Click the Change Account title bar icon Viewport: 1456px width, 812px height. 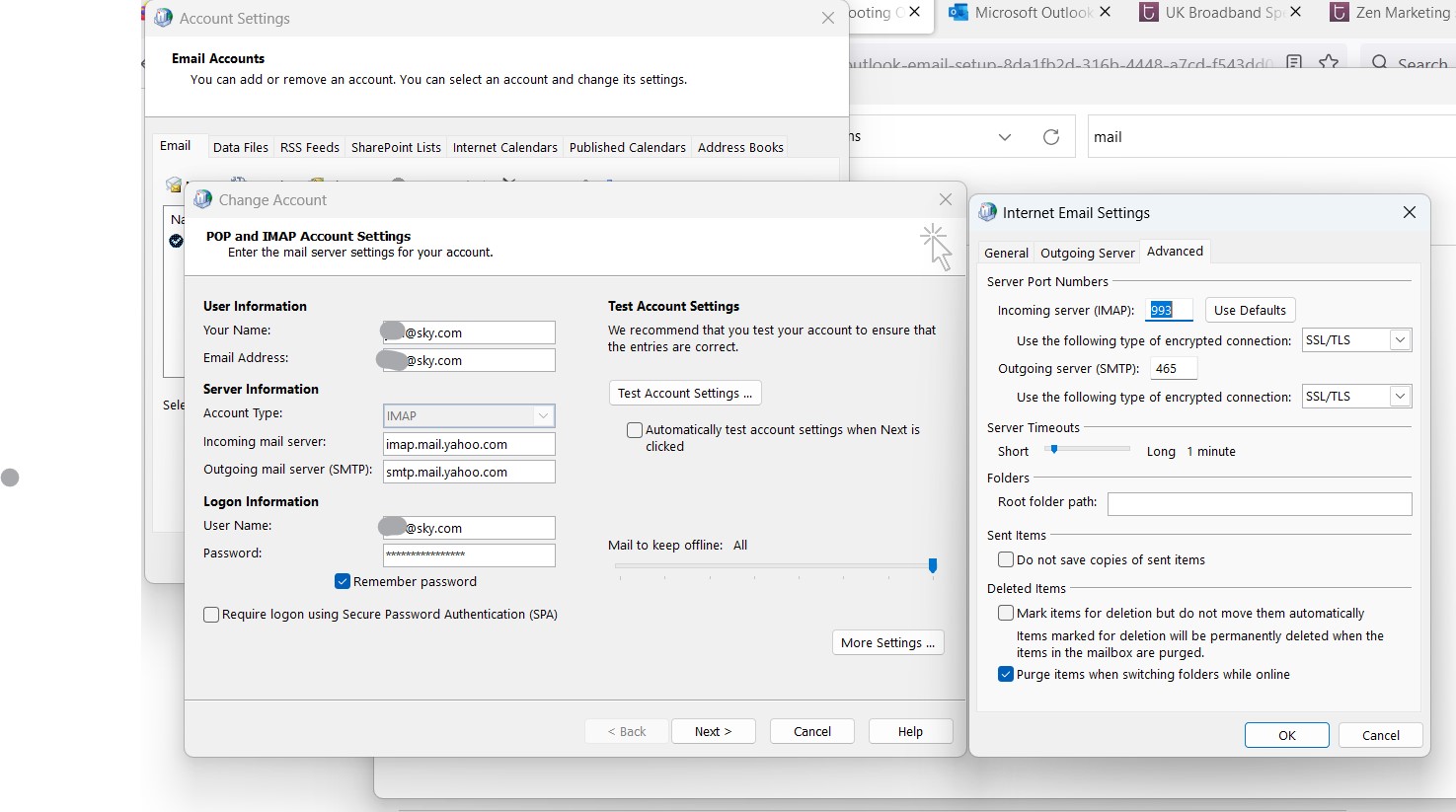[x=202, y=199]
